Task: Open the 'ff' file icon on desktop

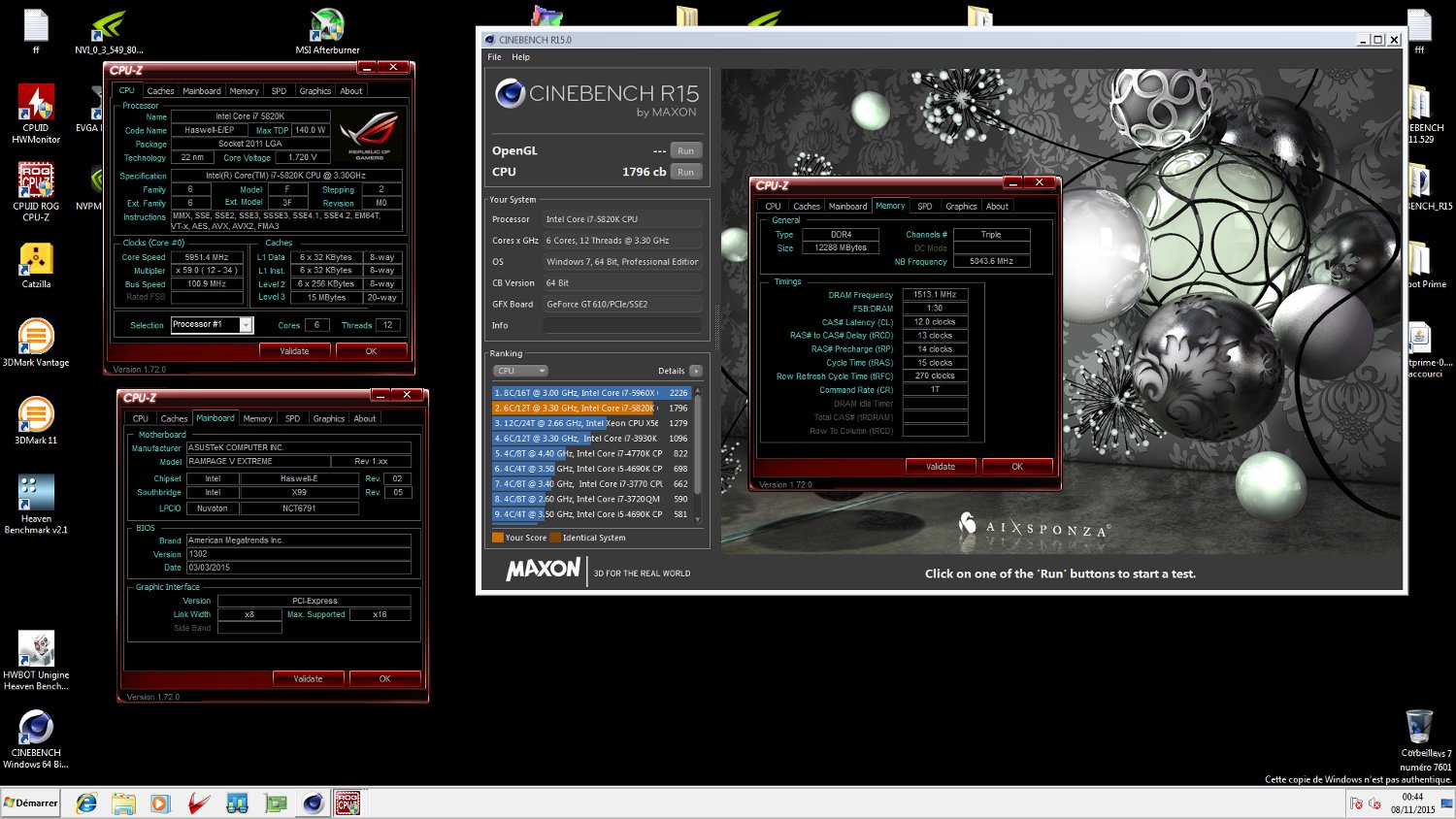Action: tap(36, 30)
